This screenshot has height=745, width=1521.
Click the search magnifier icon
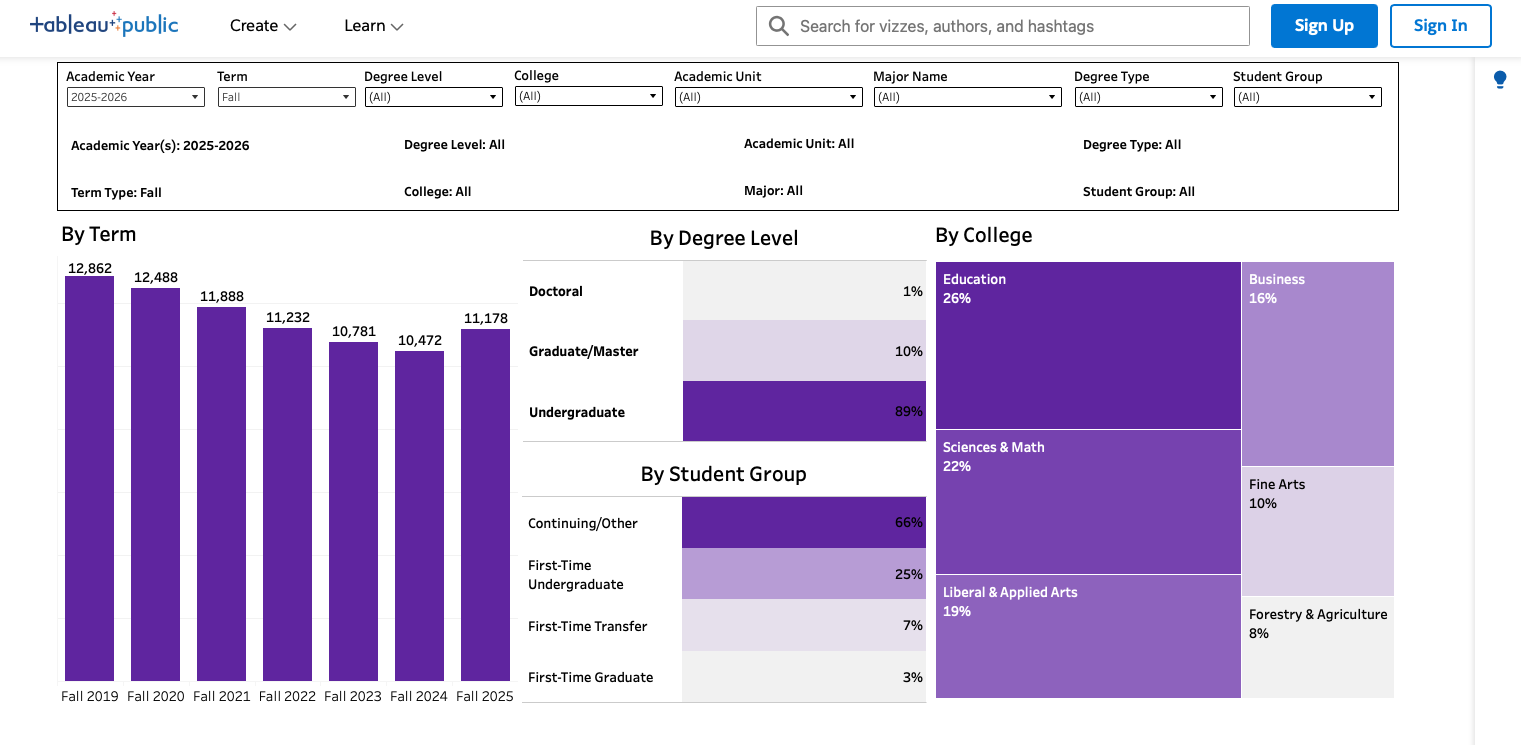coord(779,26)
